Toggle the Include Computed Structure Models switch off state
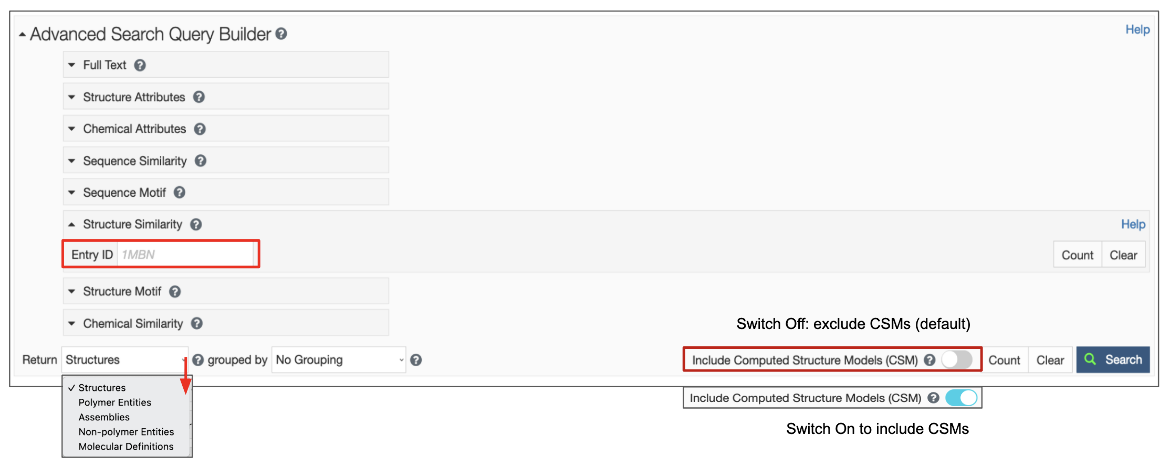Screen dimensions: 1170x467 pyautogui.click(x=956, y=360)
